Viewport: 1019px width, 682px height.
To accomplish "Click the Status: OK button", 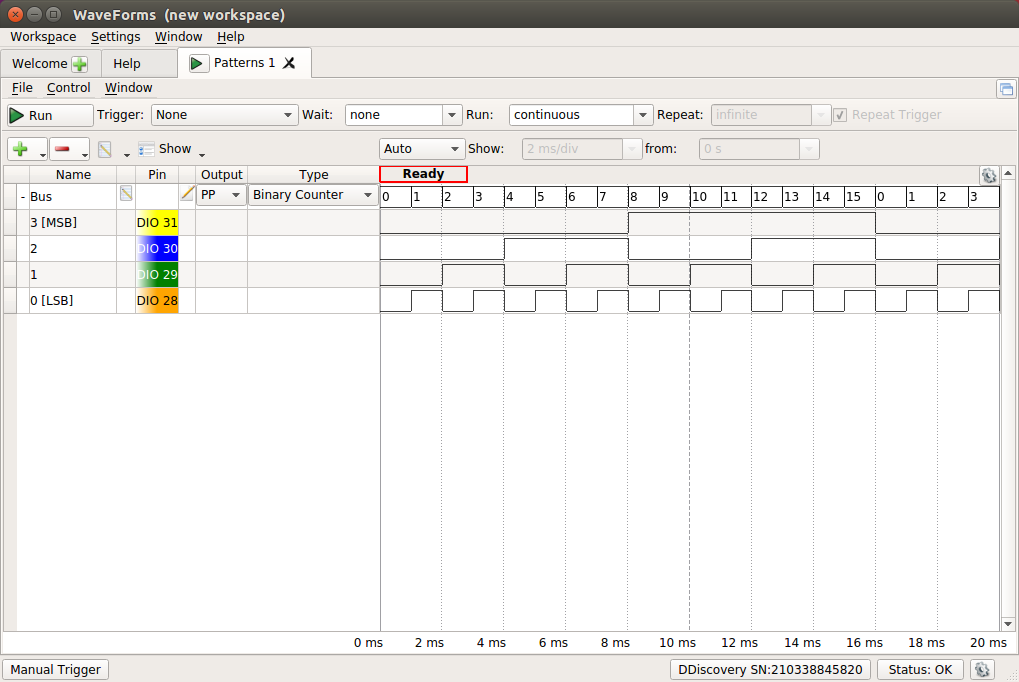I will coord(920,670).
